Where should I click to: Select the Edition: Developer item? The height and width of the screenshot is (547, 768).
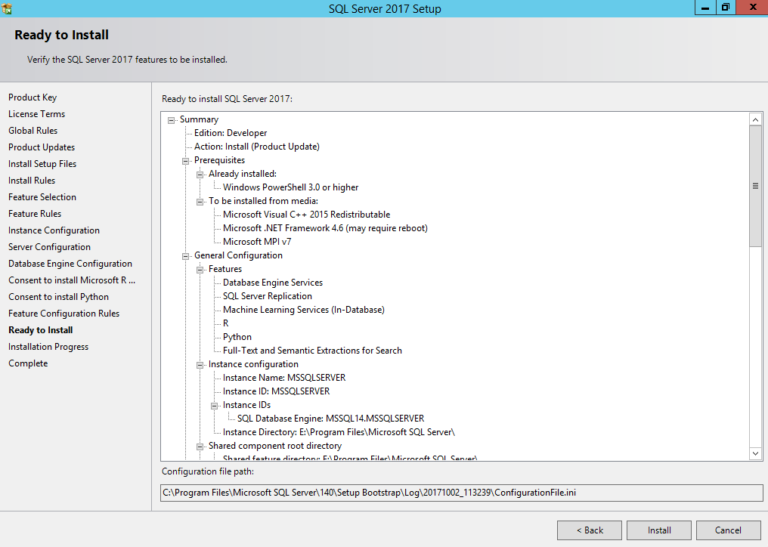(x=230, y=133)
